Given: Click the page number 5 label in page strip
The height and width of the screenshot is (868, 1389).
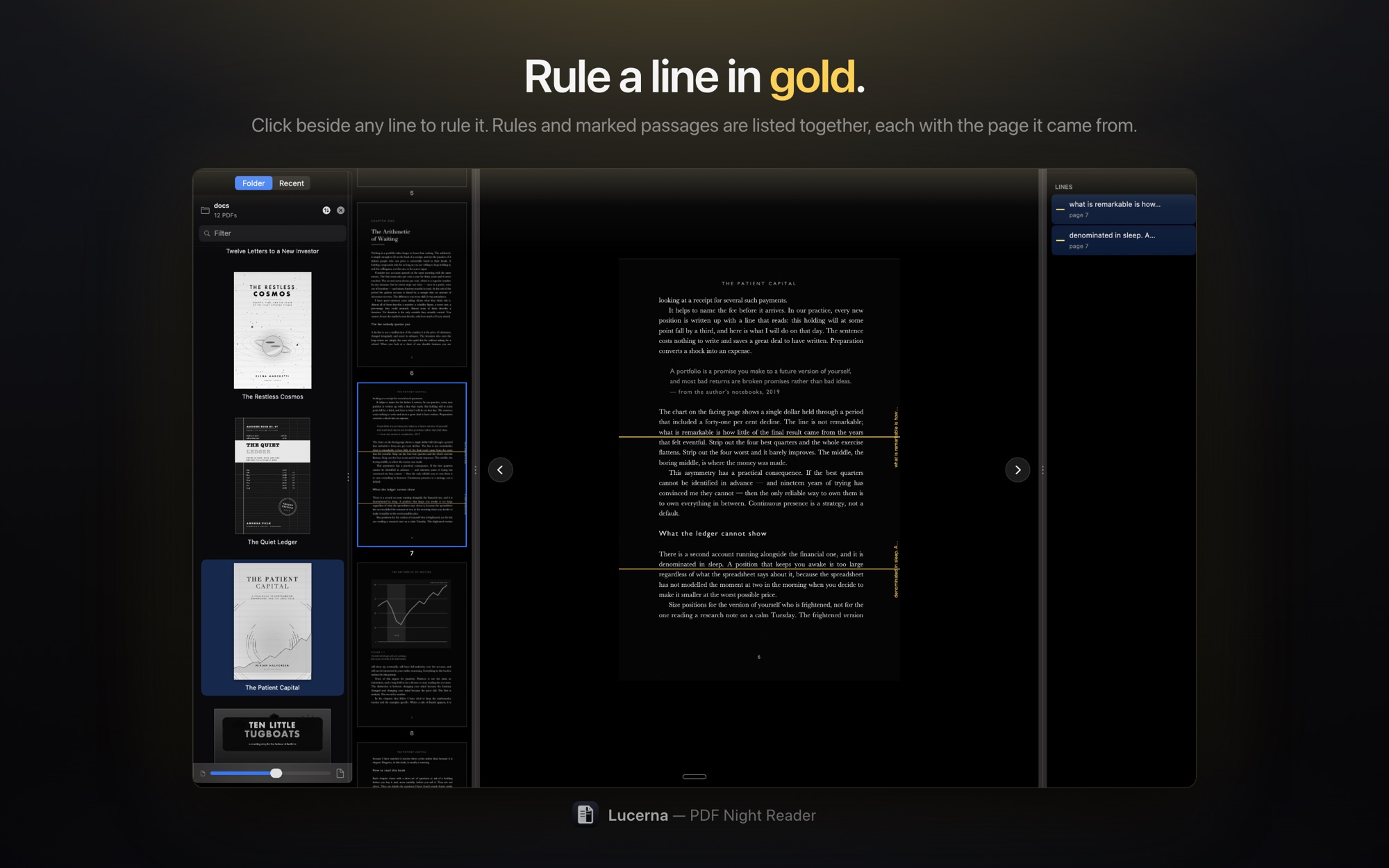Looking at the screenshot, I should (412, 193).
